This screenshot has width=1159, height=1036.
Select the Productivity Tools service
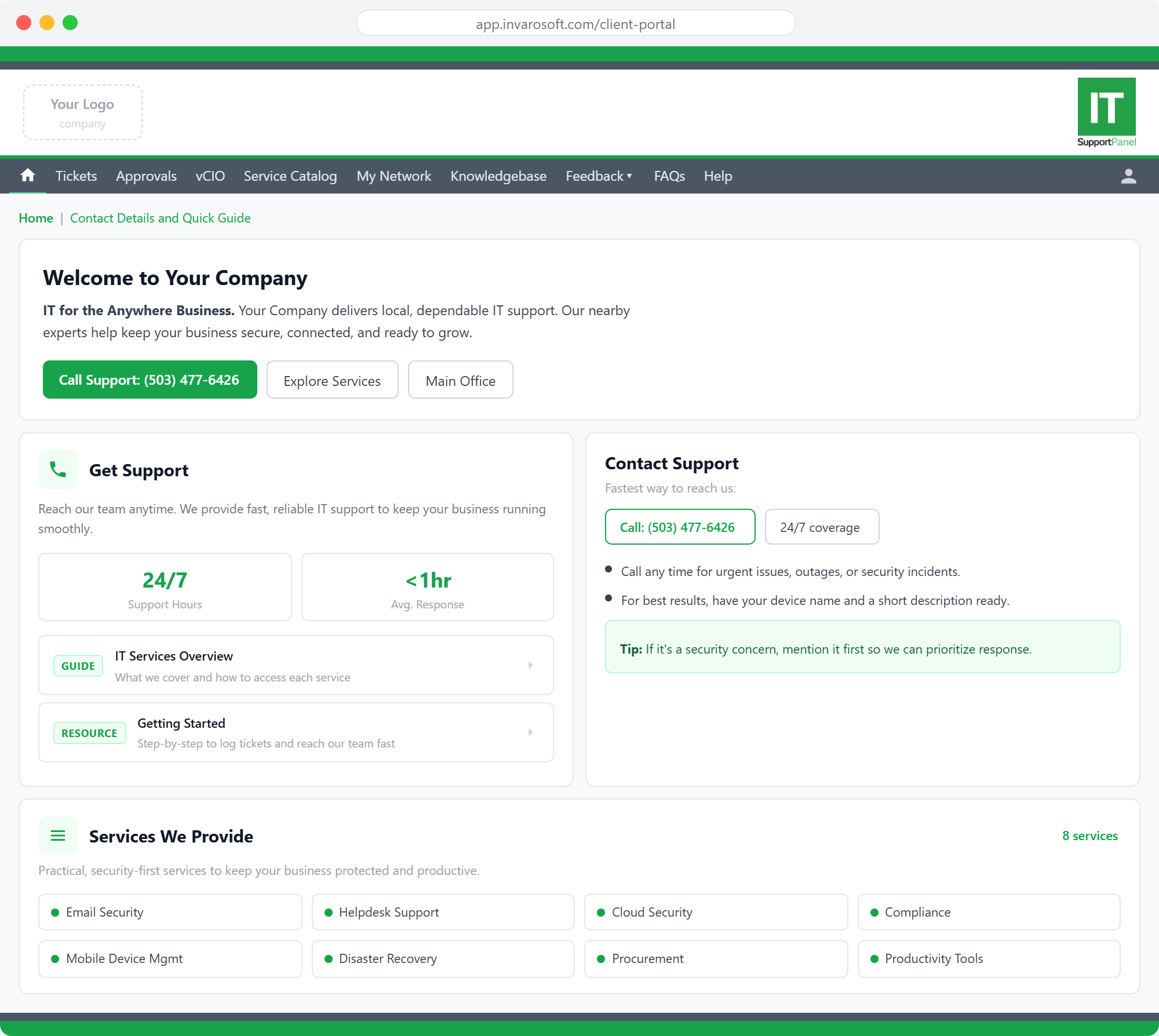989,959
